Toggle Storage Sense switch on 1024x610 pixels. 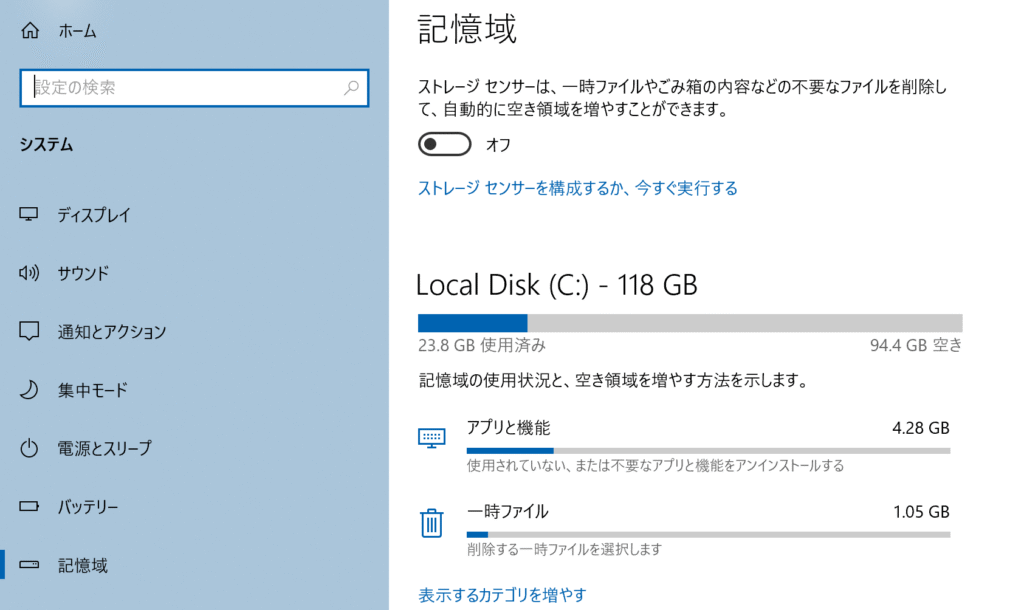(x=444, y=144)
